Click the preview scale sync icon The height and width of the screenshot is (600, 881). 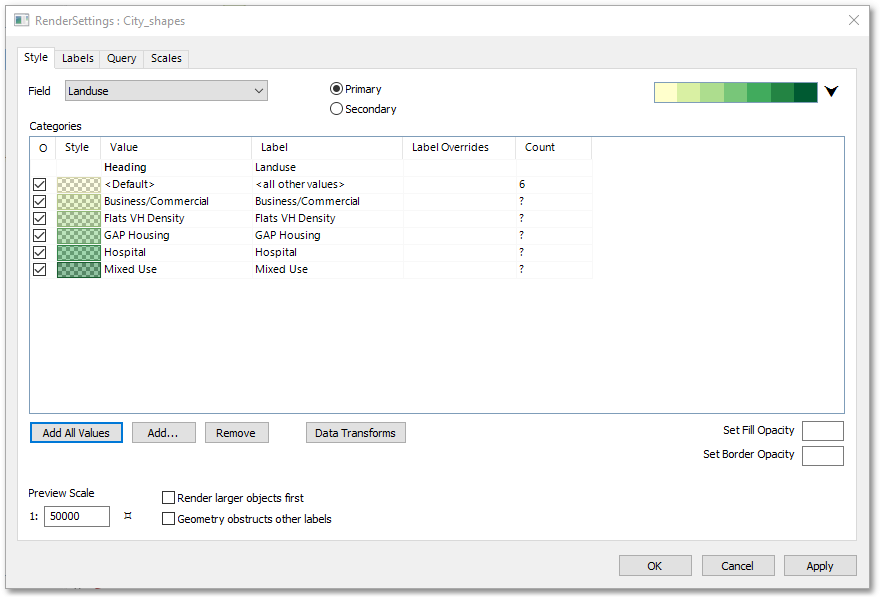[128, 516]
